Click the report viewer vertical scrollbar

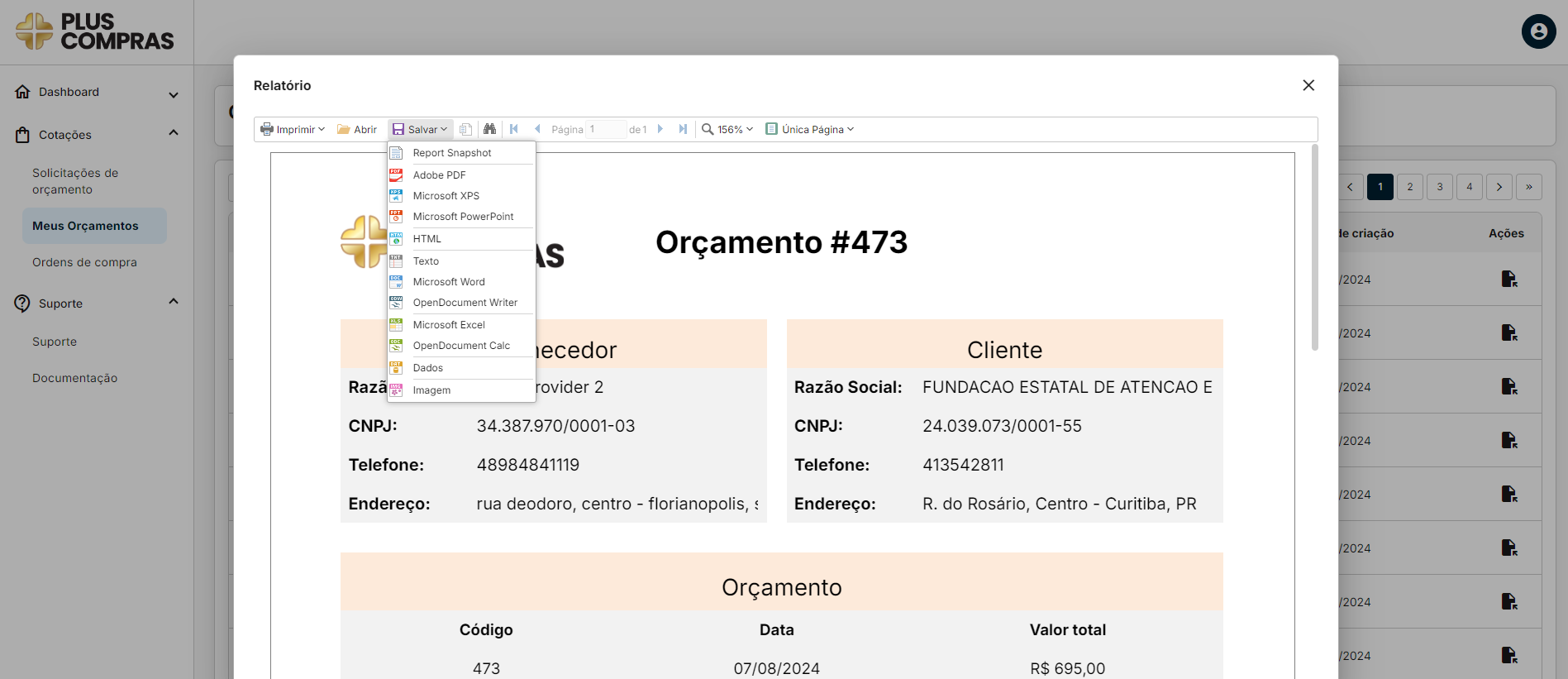coord(1314,248)
